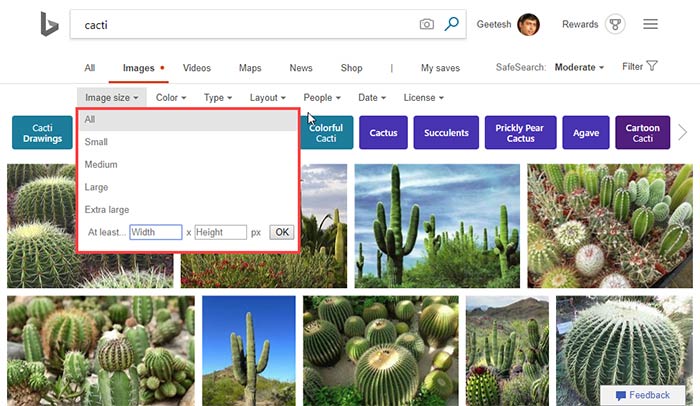Expand the Color filter dropdown
Screen dimensions: 700x406
tap(171, 98)
